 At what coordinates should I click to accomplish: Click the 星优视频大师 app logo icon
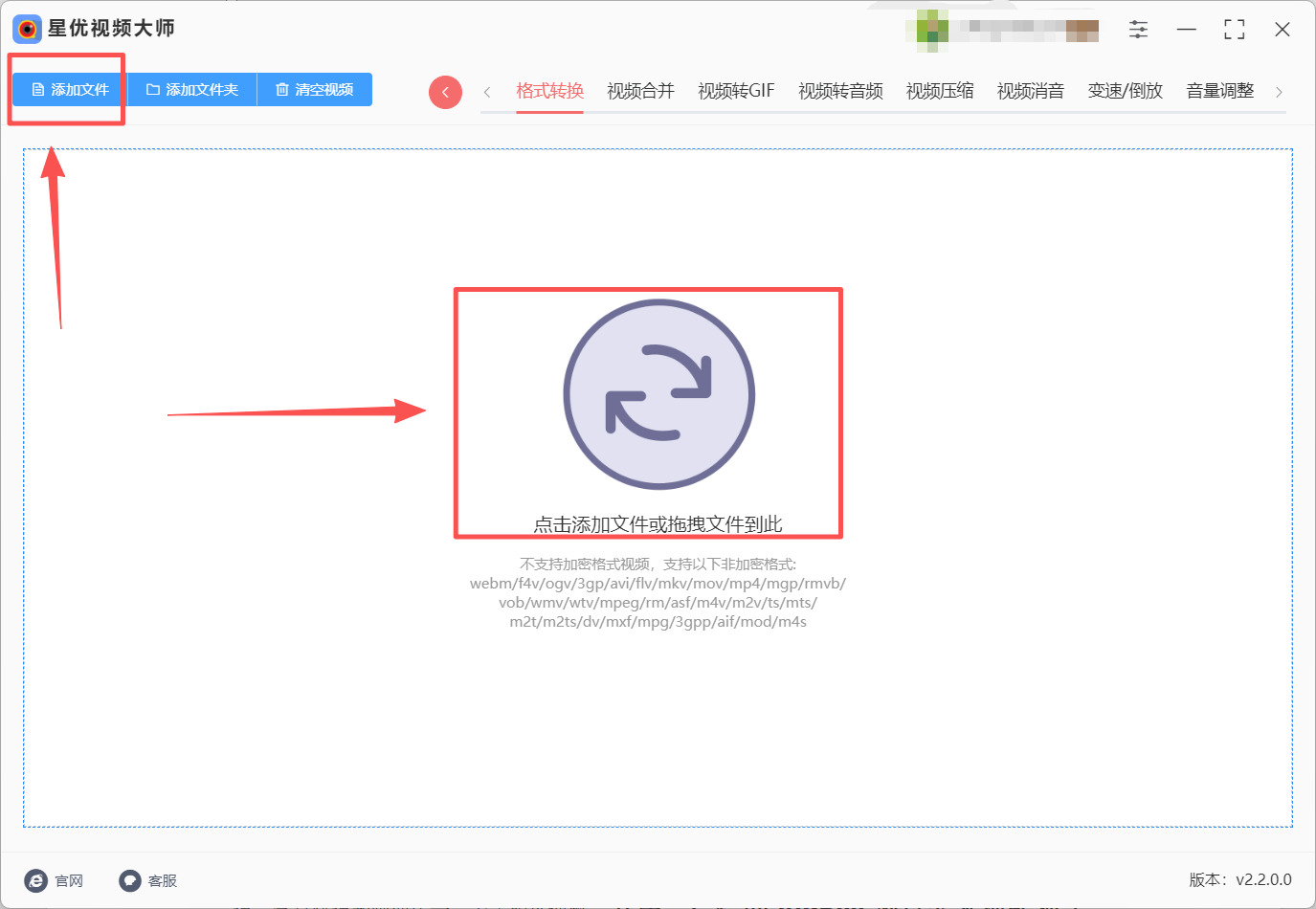click(27, 29)
